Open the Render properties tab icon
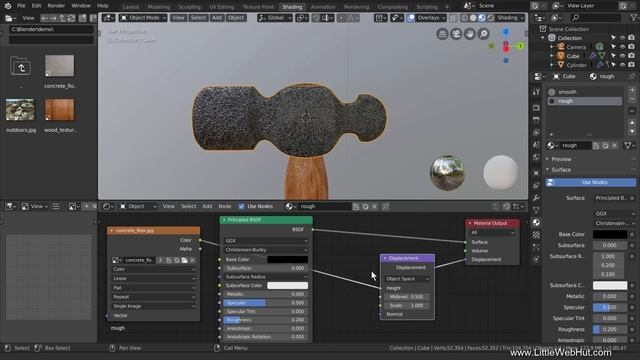640x360 pixels. 536,107
